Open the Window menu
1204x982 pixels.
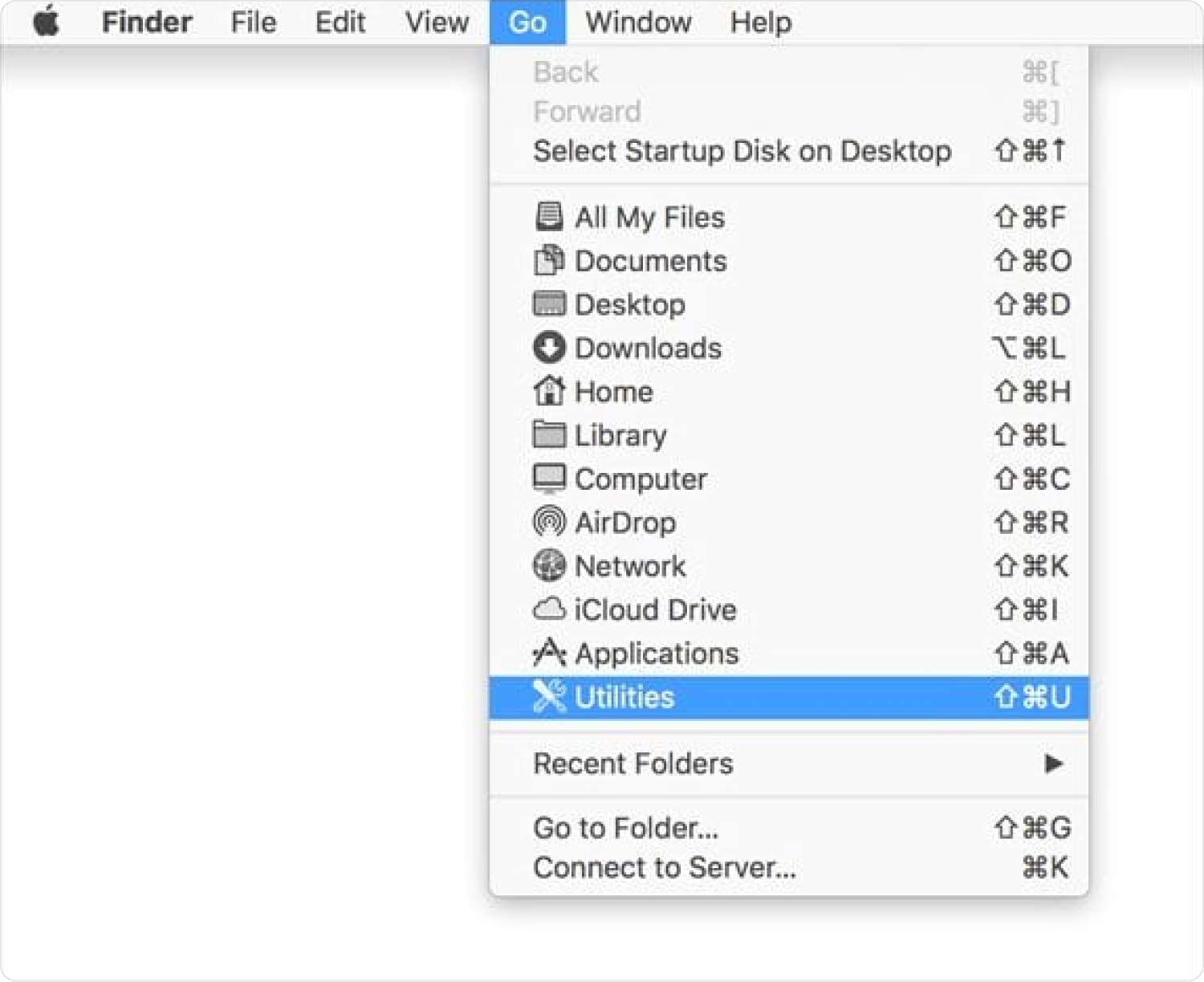638,22
